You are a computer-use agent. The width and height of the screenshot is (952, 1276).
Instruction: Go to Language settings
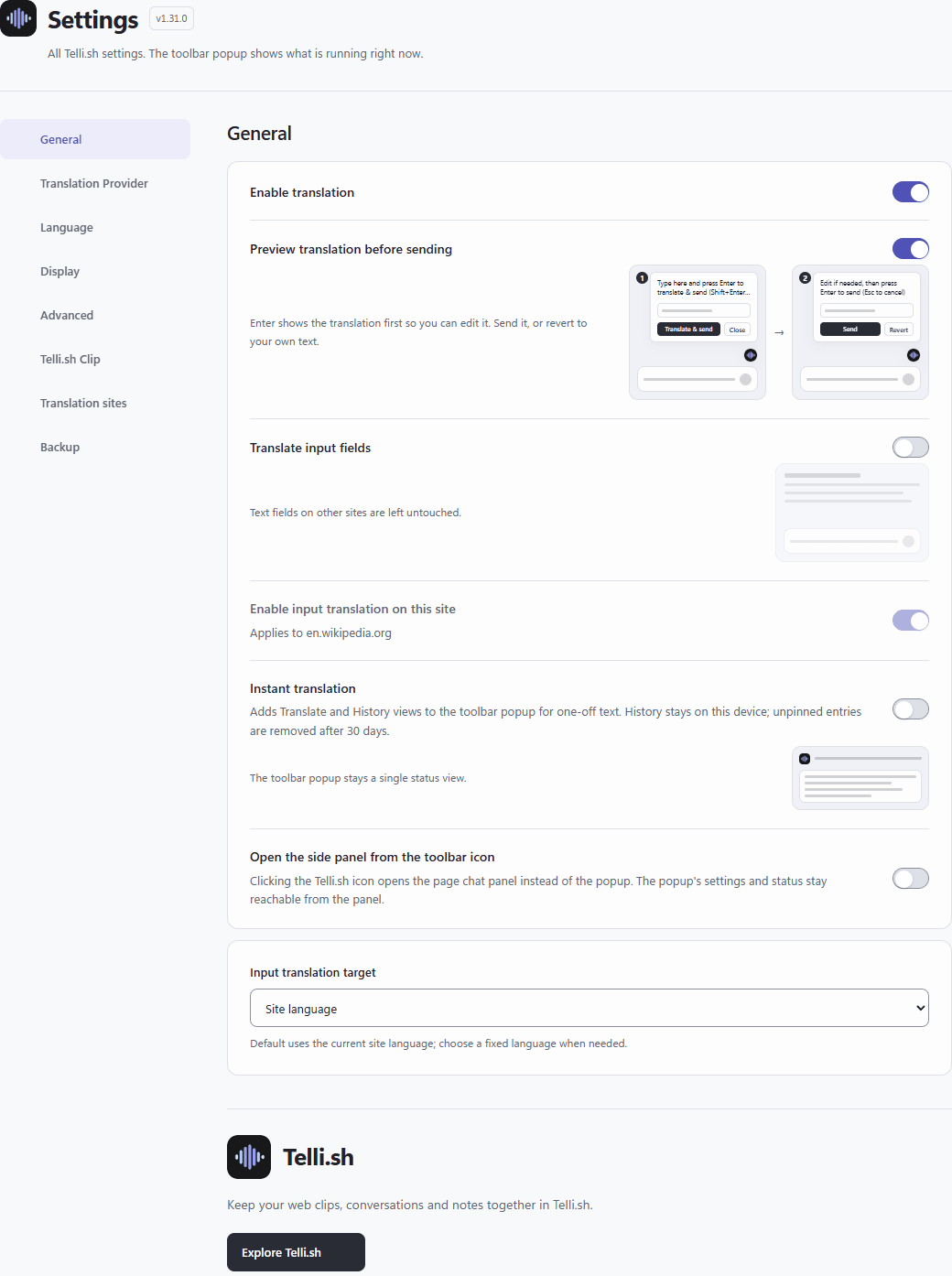tap(95, 227)
